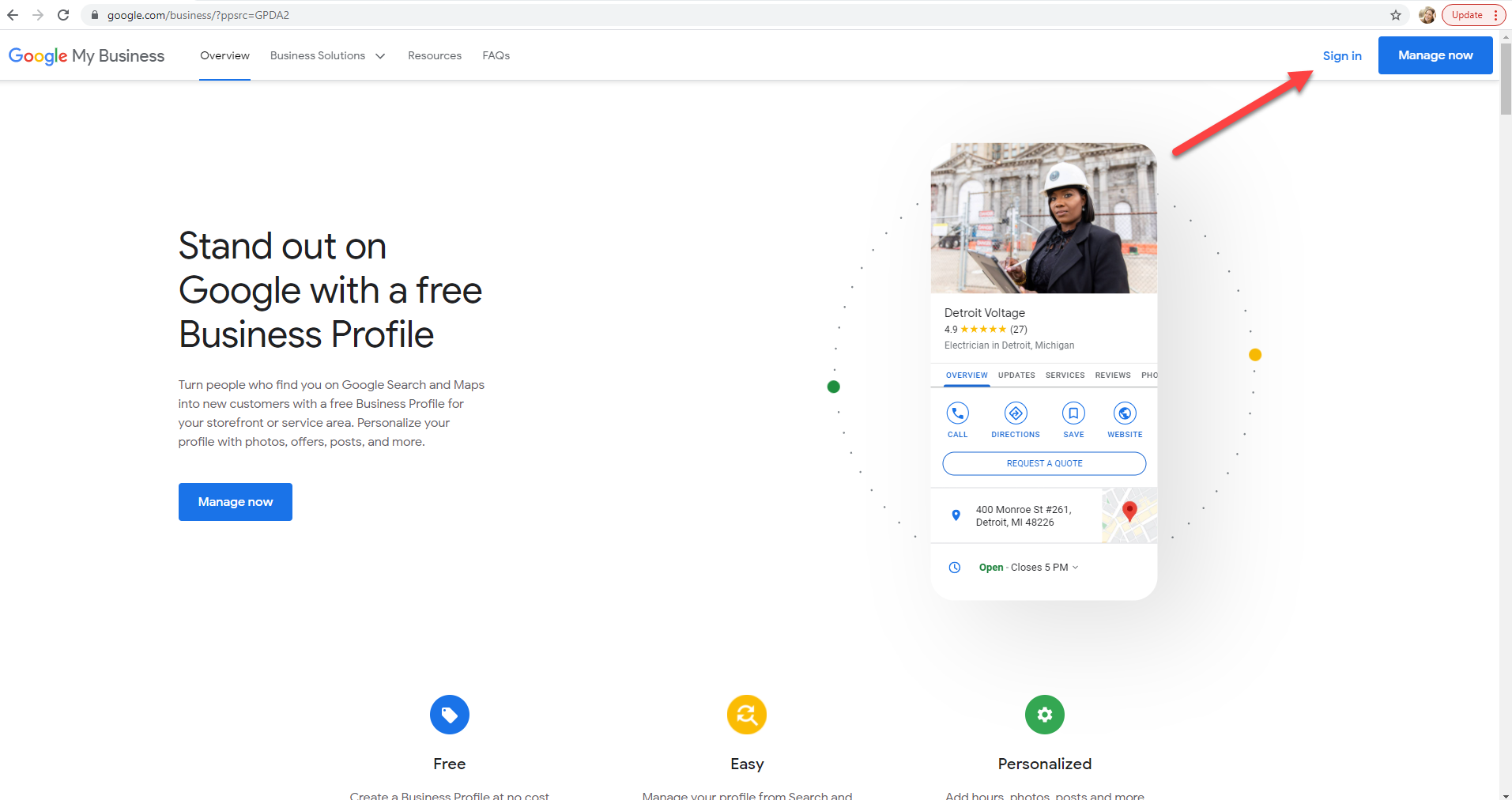
Task: Click the location pin icon by address
Action: point(956,515)
